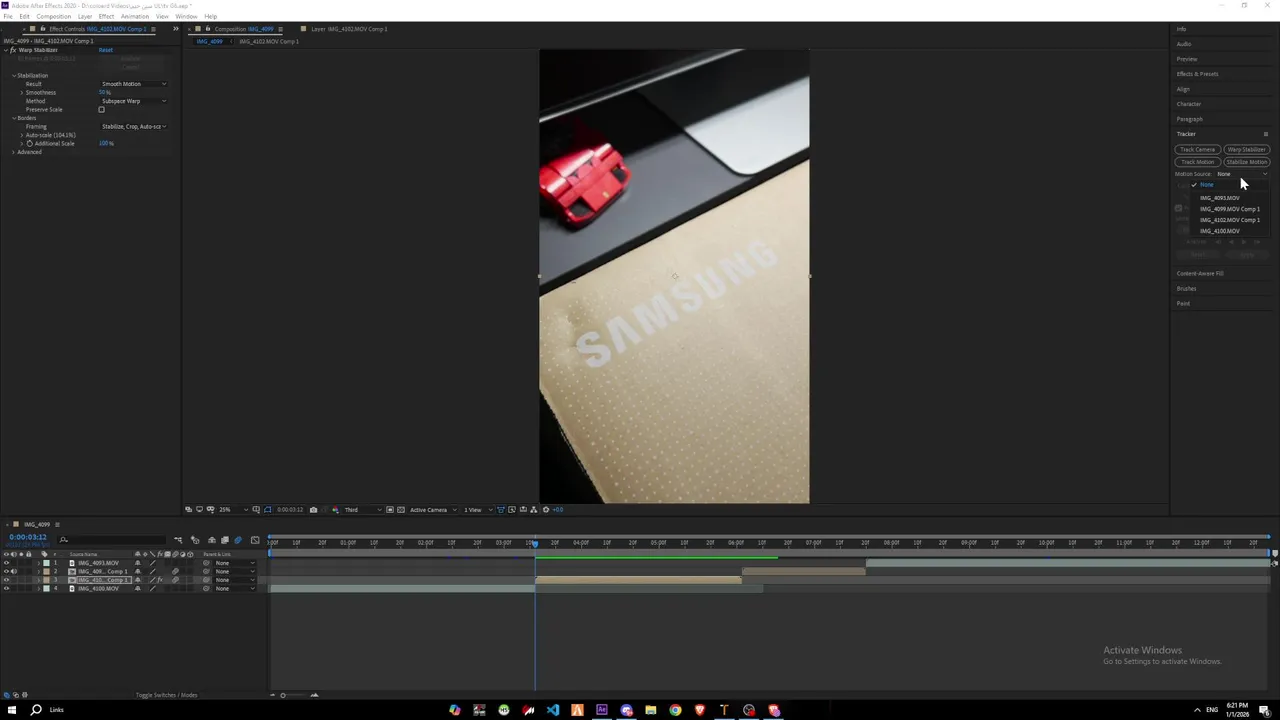
Task: Toggle Frame Blending switch icon in timeline
Action: click(224, 540)
